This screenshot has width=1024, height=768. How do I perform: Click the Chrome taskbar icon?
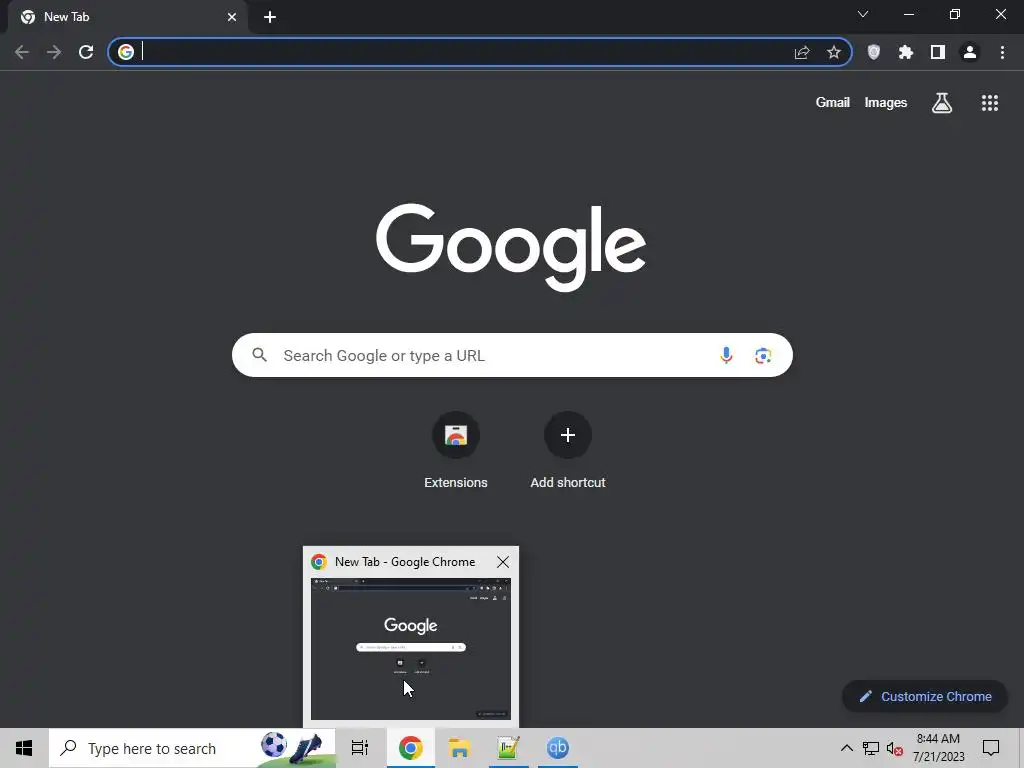(411, 748)
